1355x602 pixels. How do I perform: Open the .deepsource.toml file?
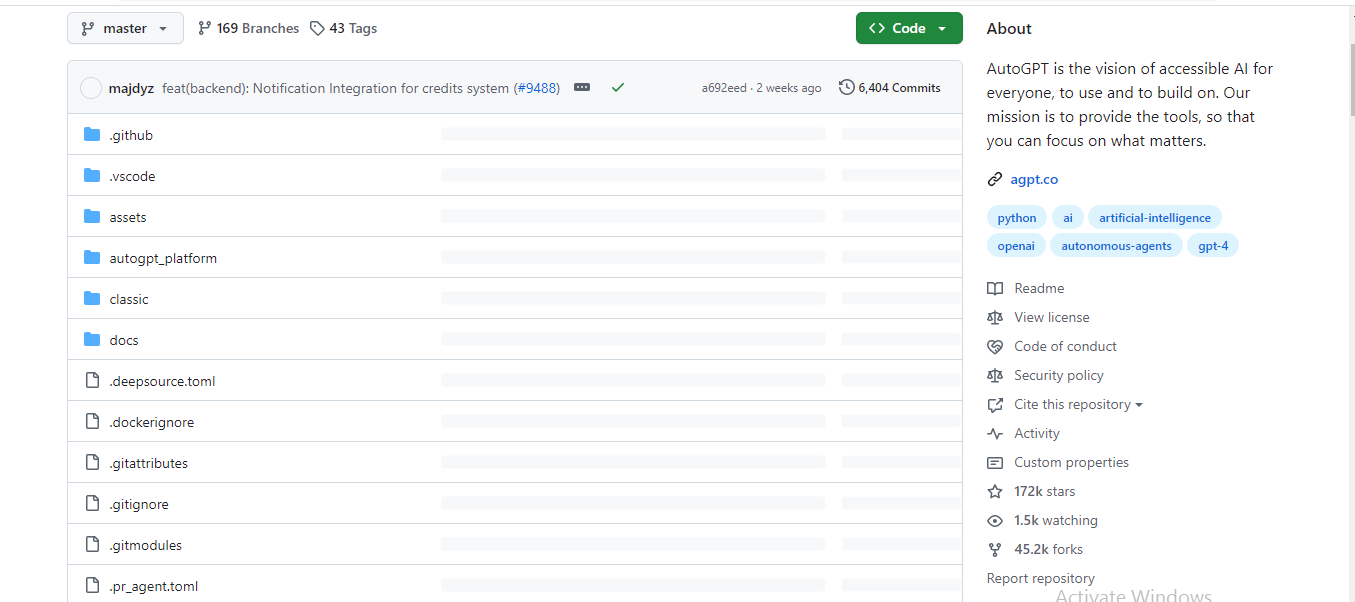162,381
